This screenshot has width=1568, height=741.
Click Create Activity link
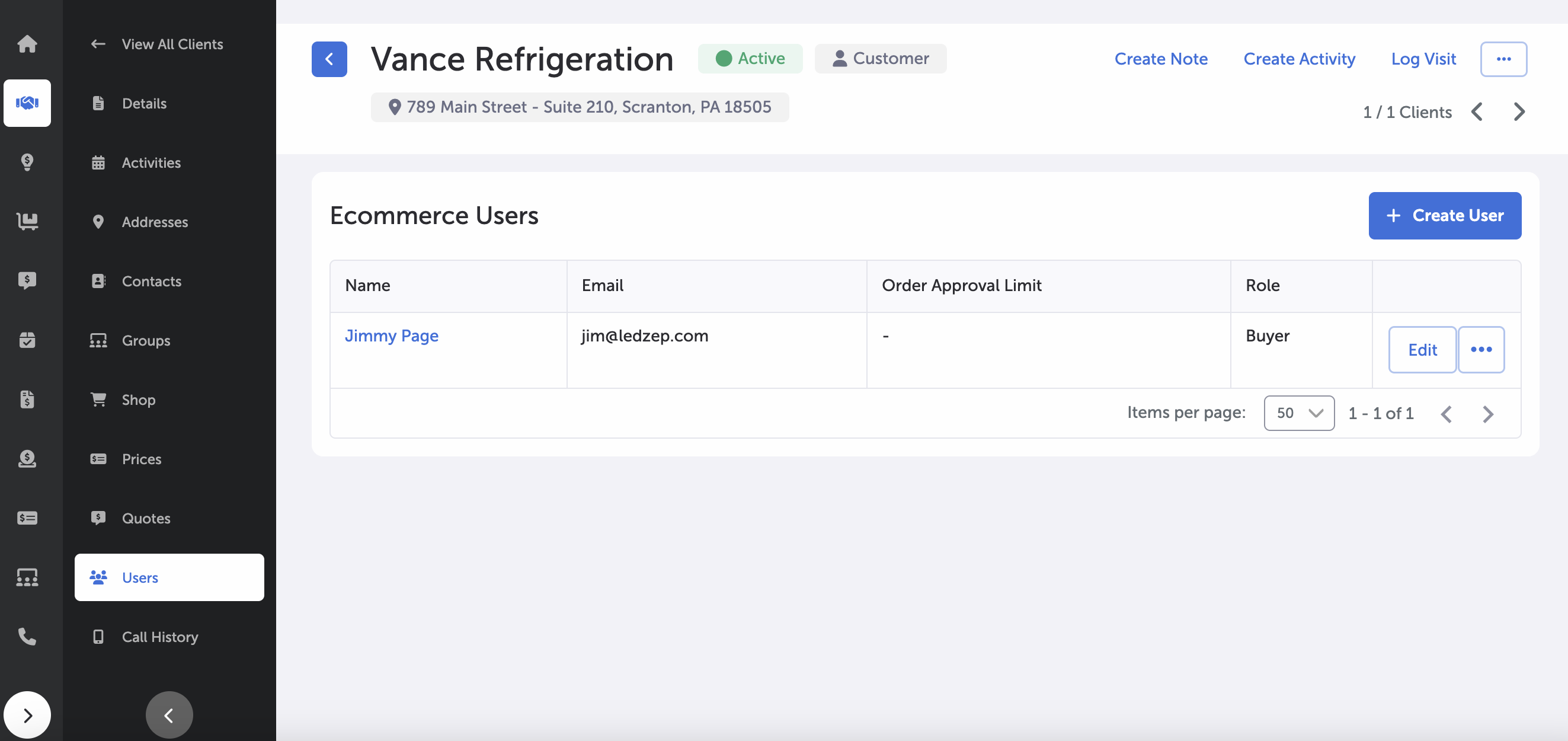pyautogui.click(x=1299, y=59)
